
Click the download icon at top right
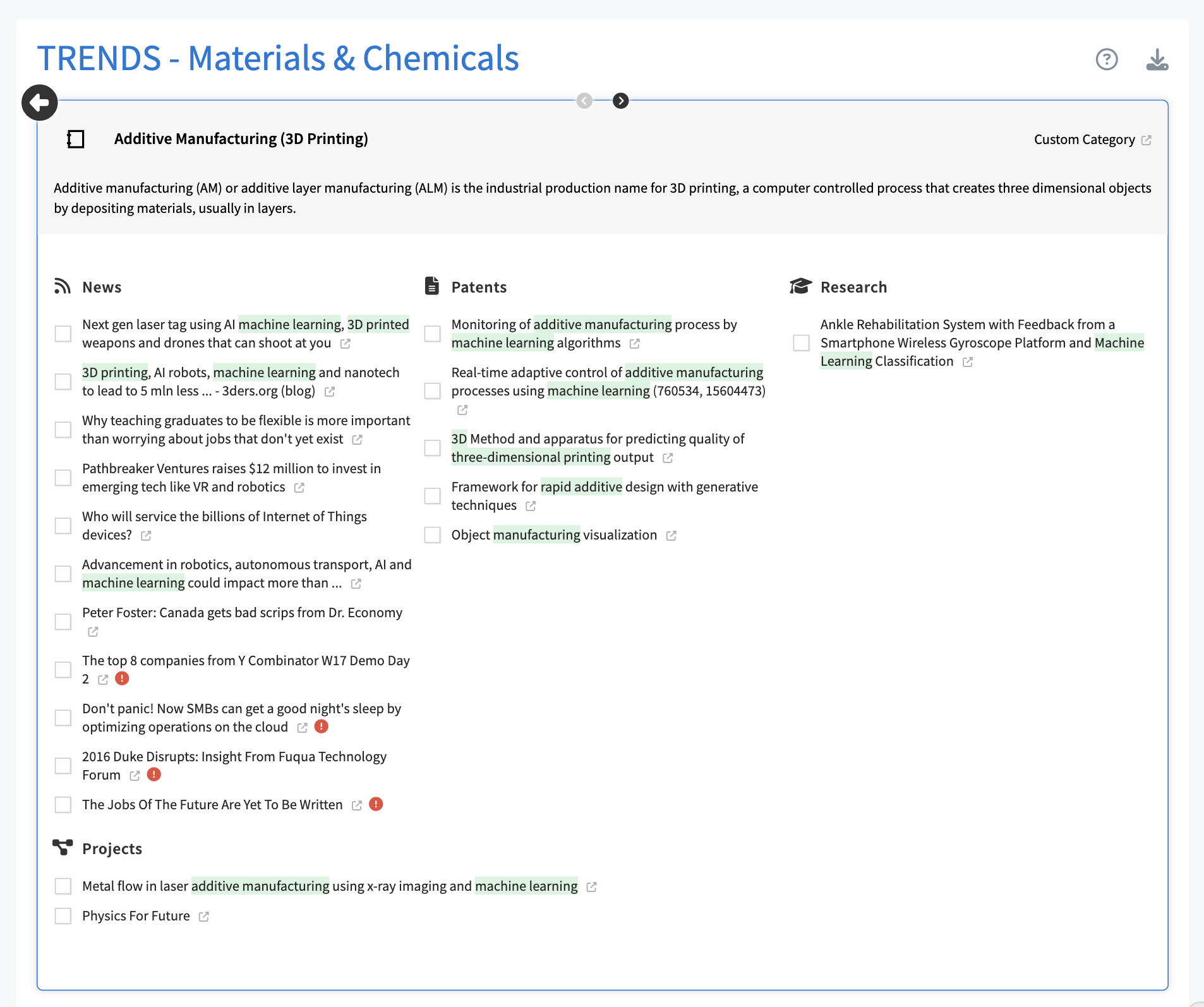point(1157,59)
